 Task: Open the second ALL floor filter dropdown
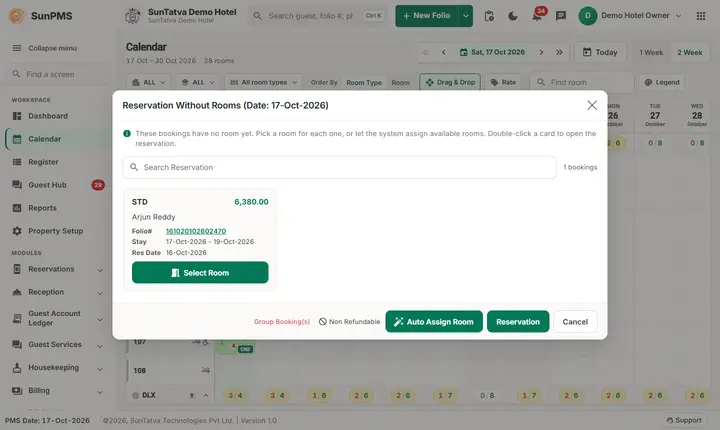[x=198, y=82]
